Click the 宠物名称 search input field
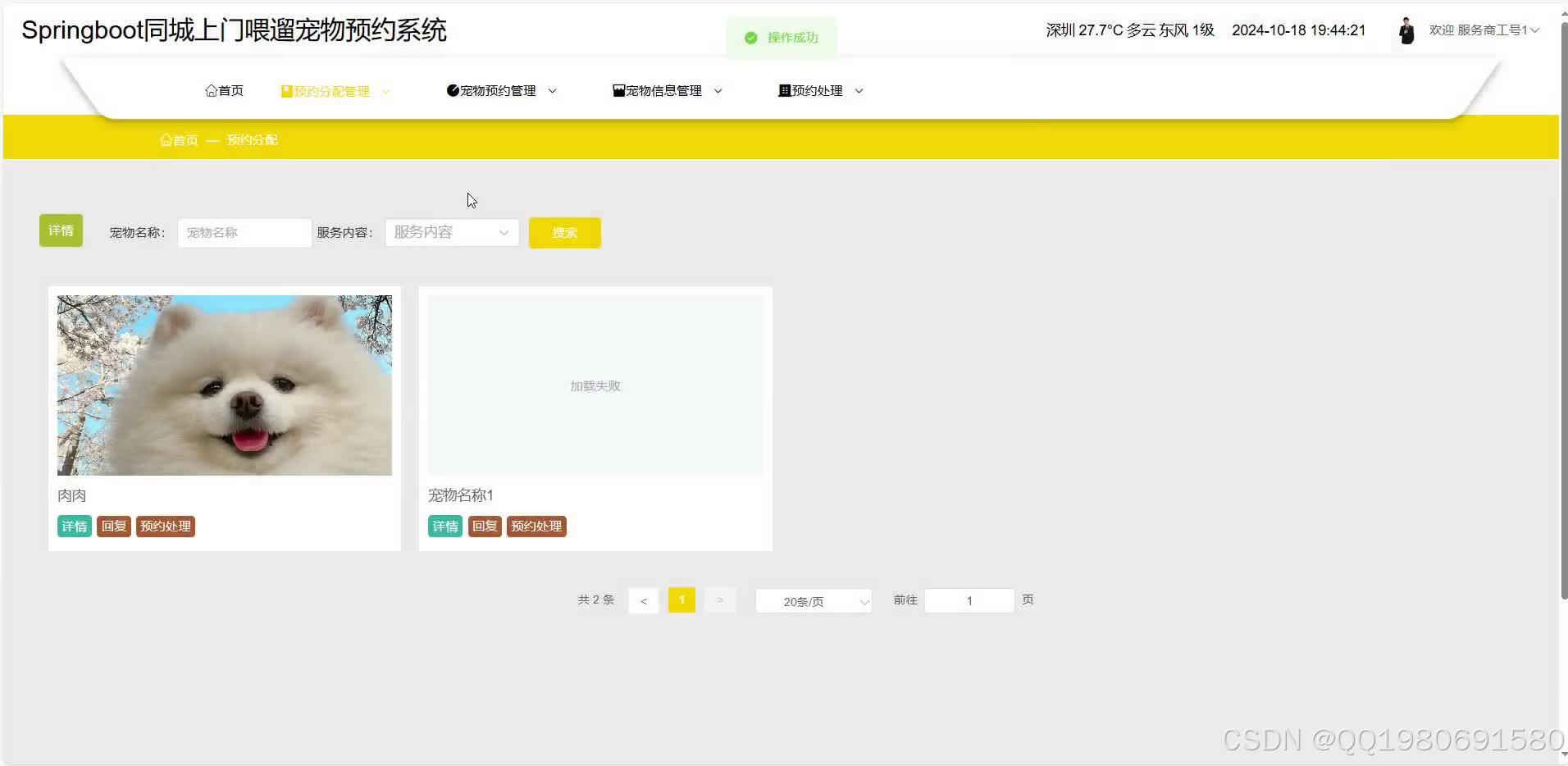 [x=244, y=232]
